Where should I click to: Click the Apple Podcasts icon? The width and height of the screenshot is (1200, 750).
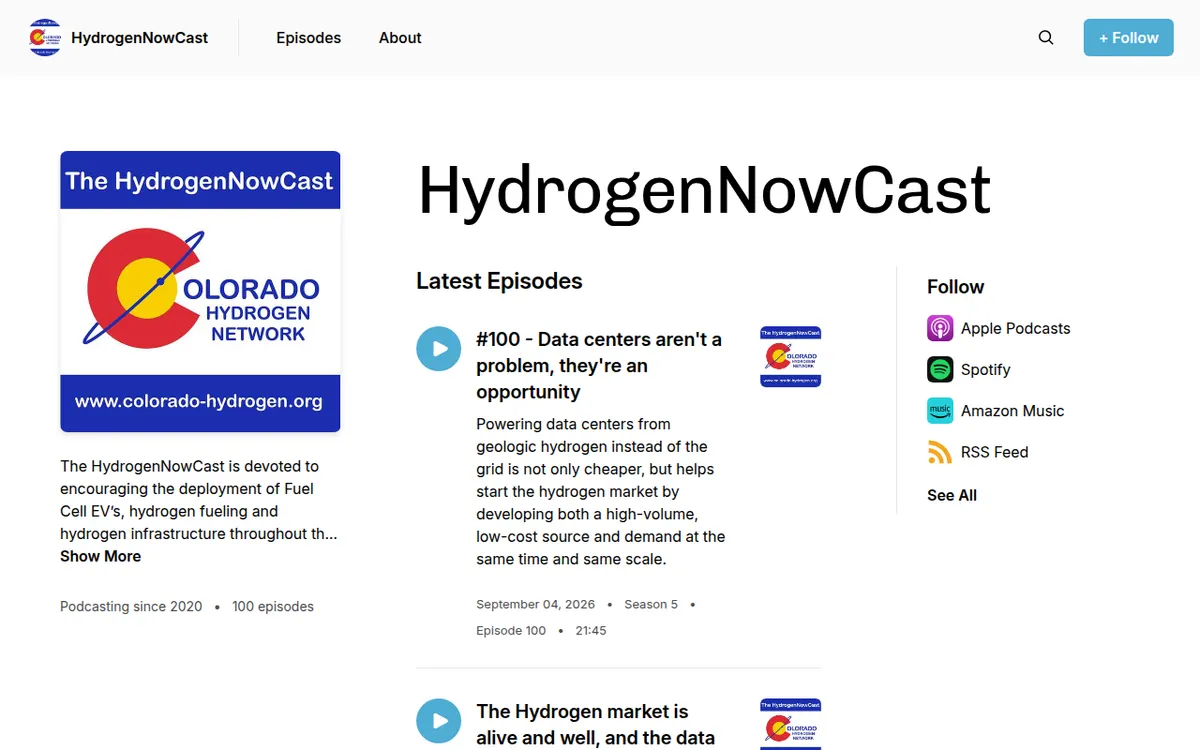coord(940,328)
